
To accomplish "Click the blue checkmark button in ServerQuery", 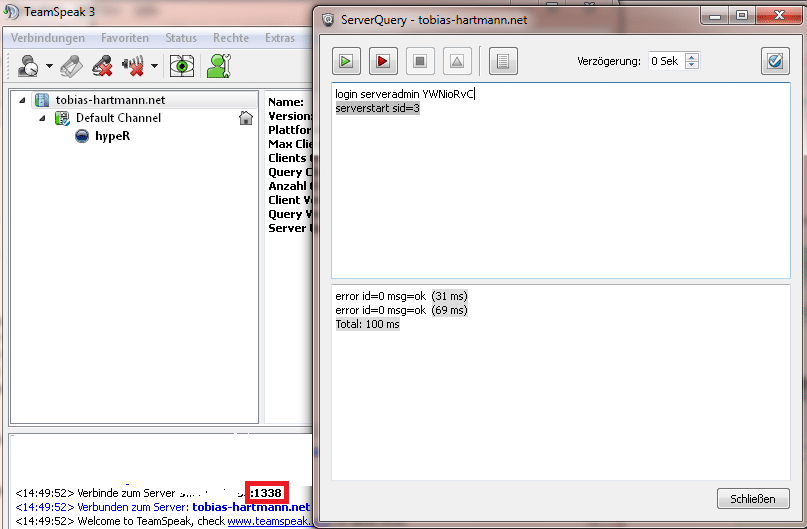I will pos(775,61).
